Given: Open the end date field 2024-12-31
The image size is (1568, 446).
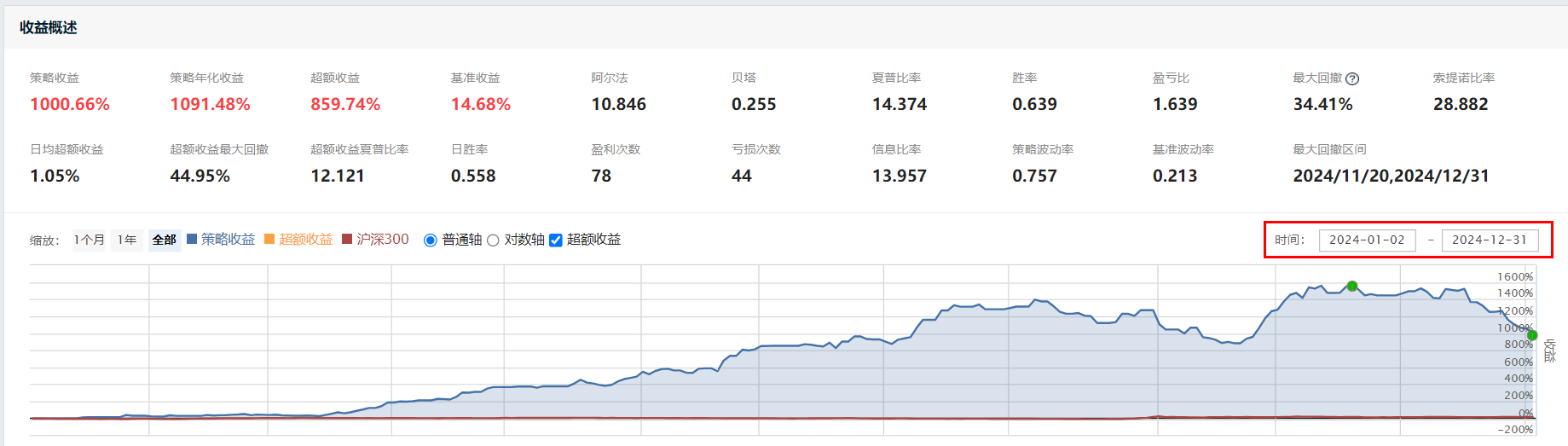Looking at the screenshot, I should click(1490, 240).
